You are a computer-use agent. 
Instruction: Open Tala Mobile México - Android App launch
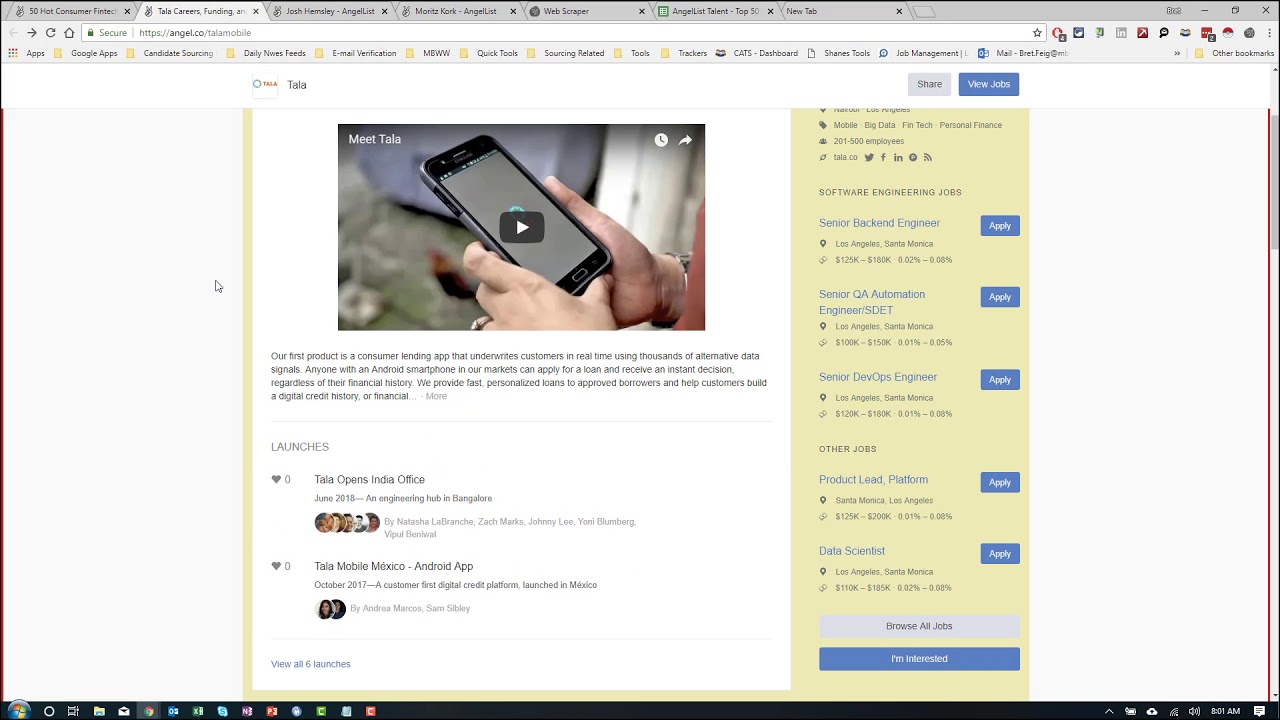pos(393,566)
